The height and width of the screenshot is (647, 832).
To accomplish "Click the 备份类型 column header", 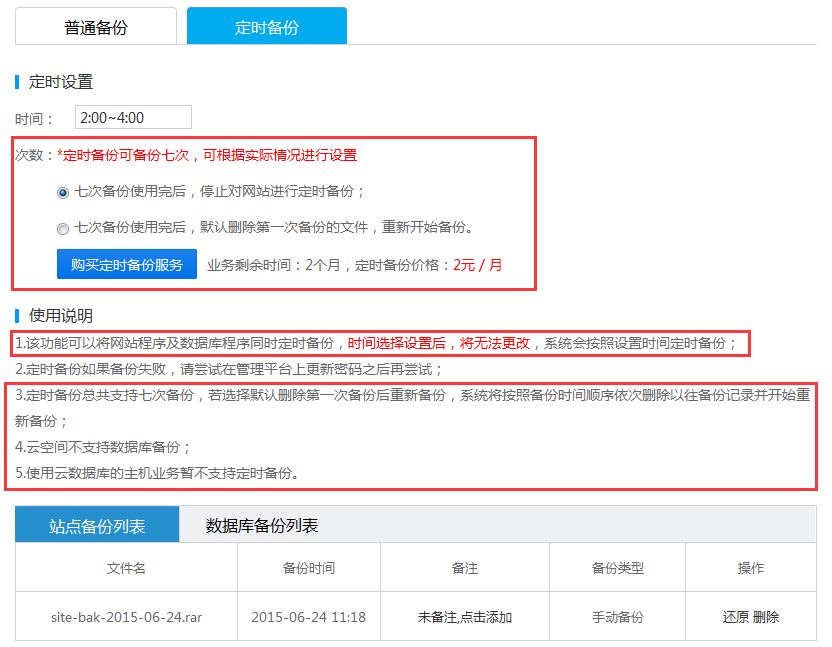I will [x=617, y=568].
